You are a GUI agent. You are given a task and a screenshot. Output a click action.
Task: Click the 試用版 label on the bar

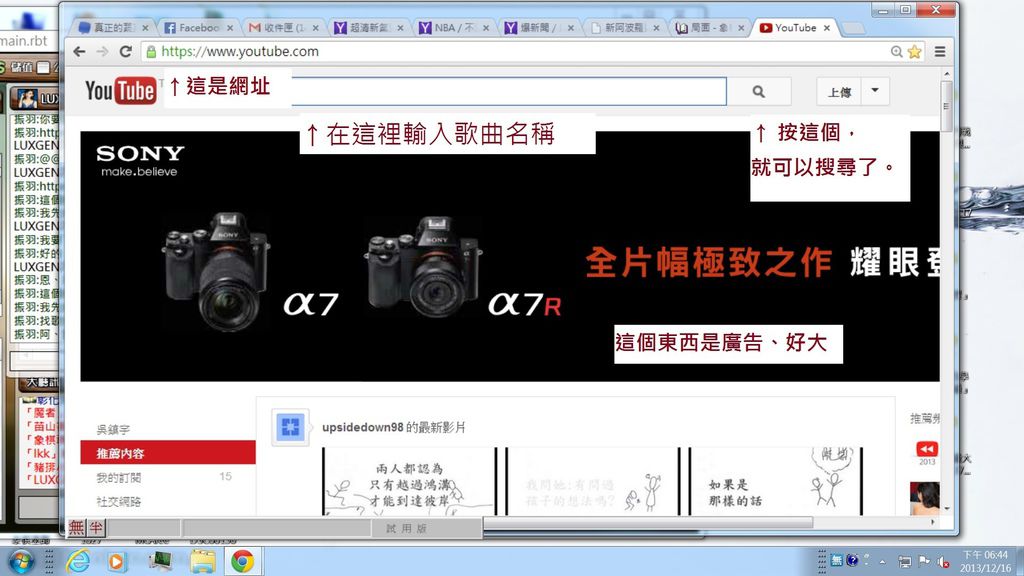pos(406,528)
